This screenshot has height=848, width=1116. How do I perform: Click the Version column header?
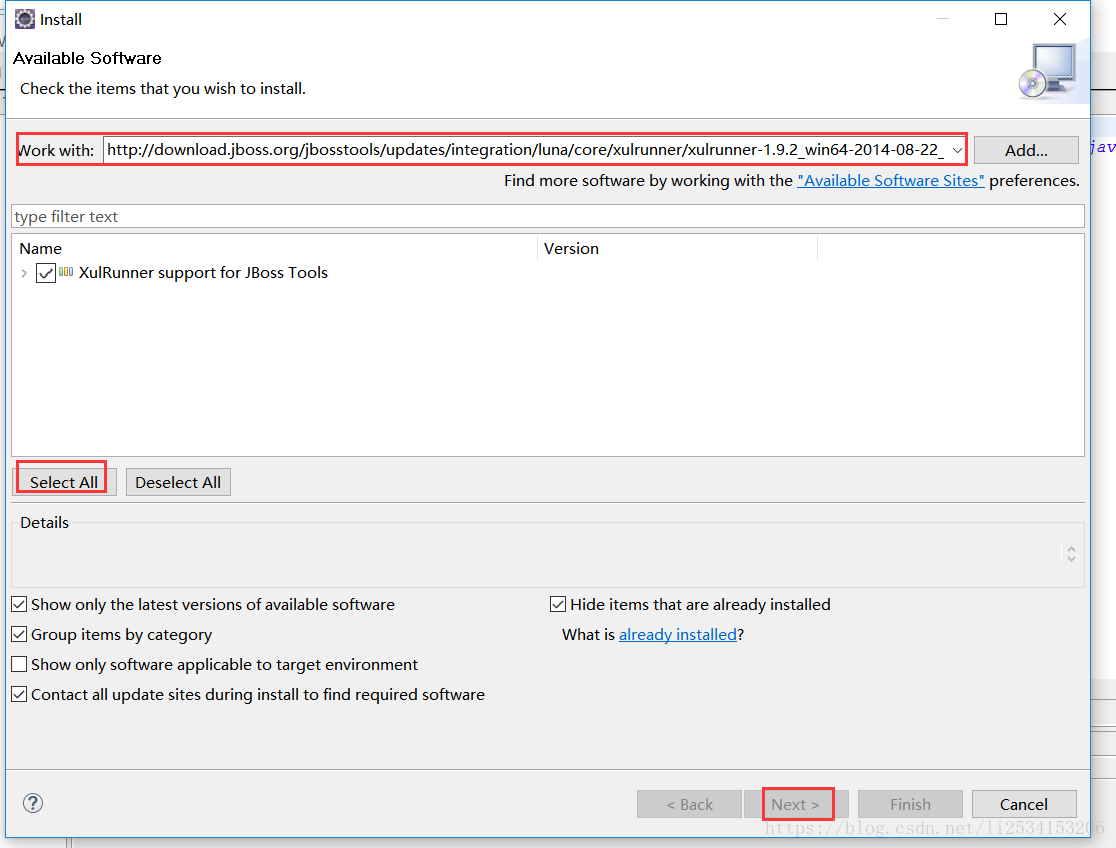click(x=677, y=248)
